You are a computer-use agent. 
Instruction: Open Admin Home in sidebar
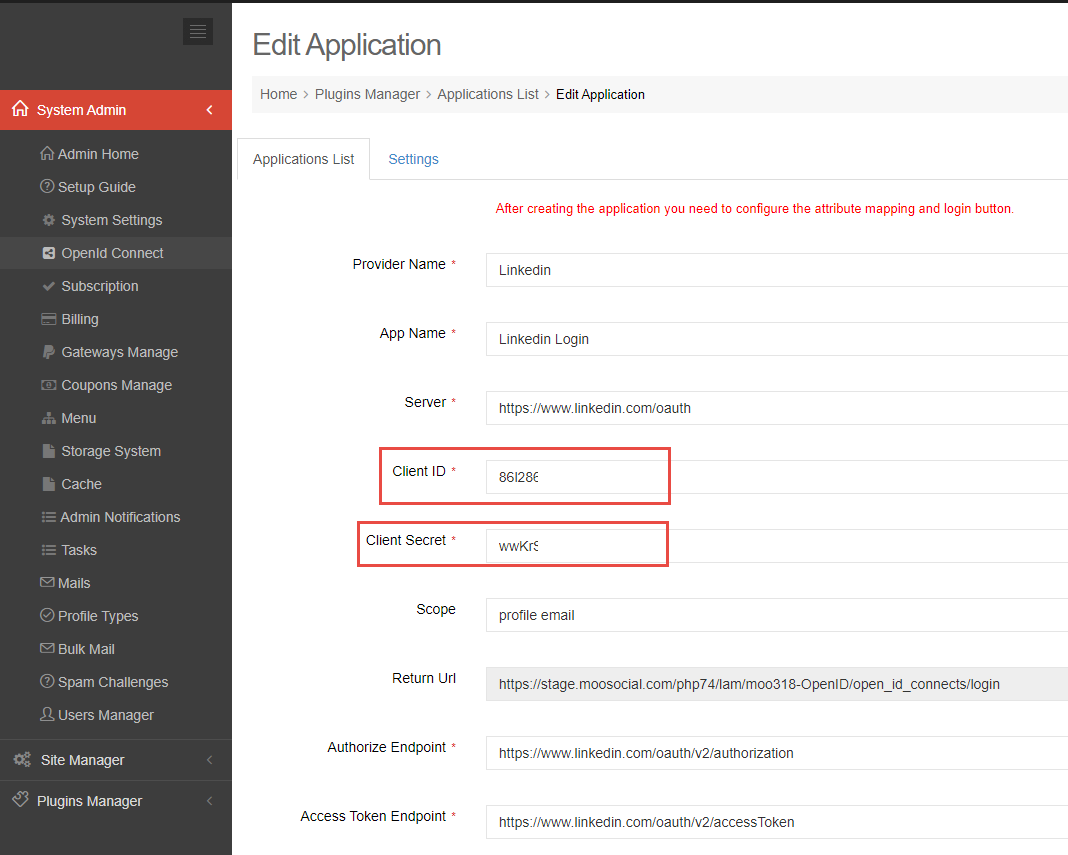click(98, 154)
